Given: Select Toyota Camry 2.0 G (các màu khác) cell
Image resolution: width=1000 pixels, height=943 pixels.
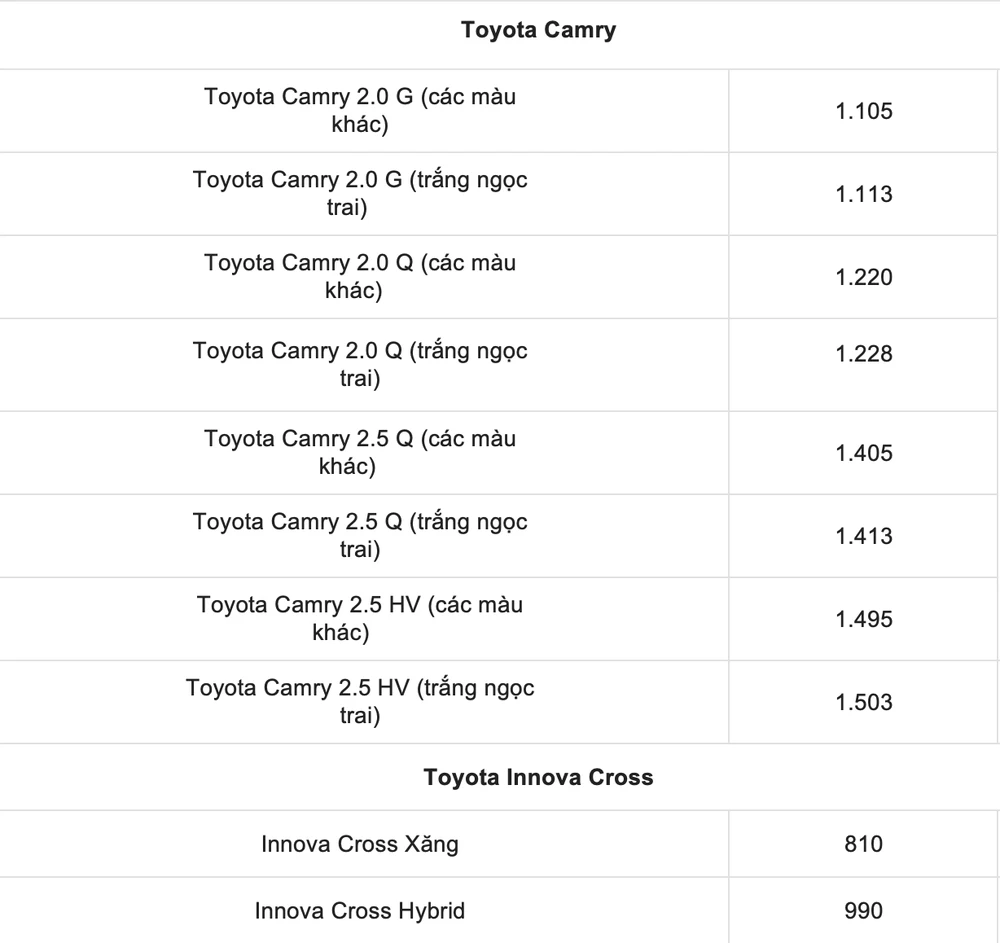Looking at the screenshot, I should (360, 111).
